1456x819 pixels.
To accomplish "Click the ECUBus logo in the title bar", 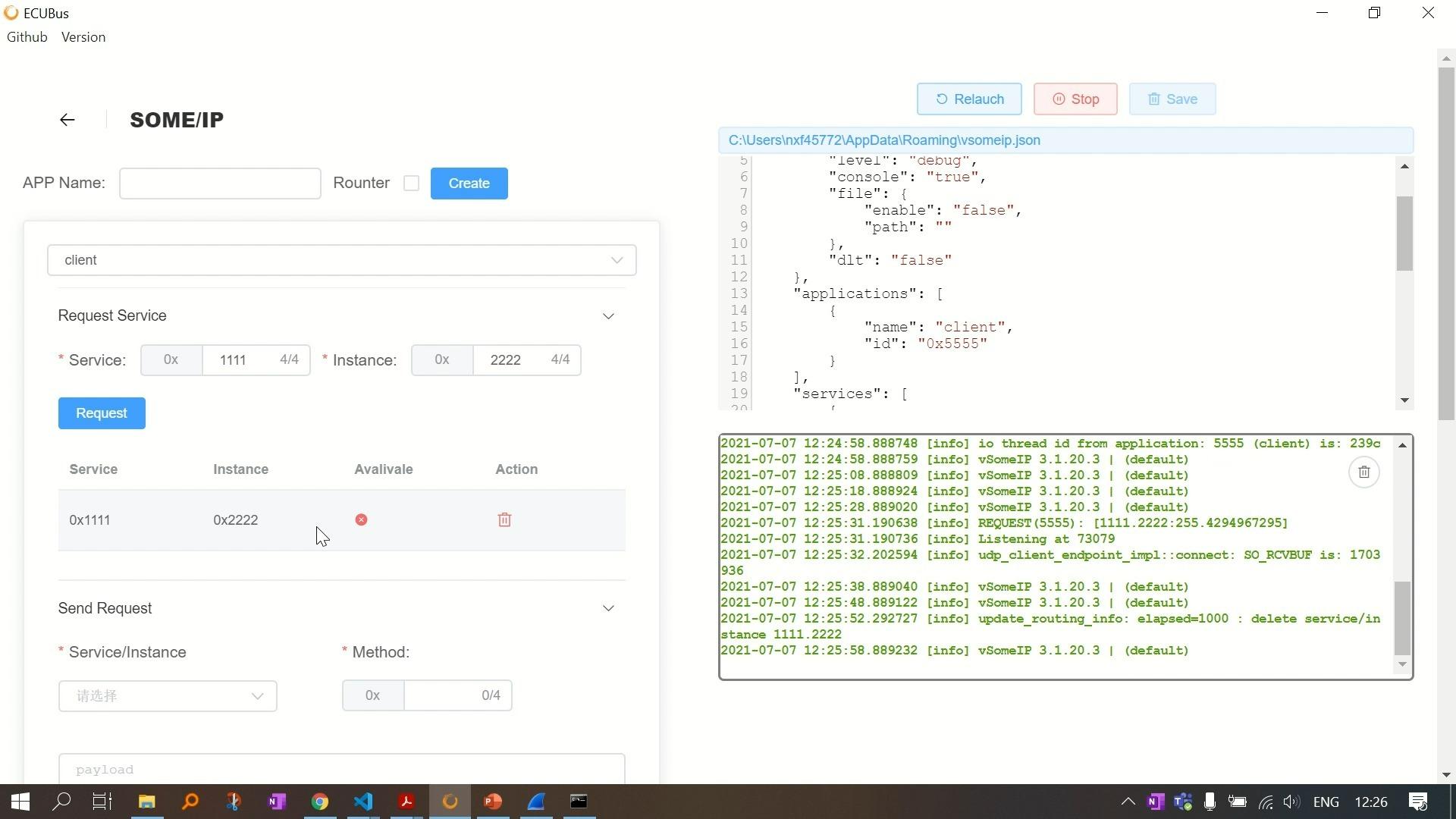I will pyautogui.click(x=11, y=12).
